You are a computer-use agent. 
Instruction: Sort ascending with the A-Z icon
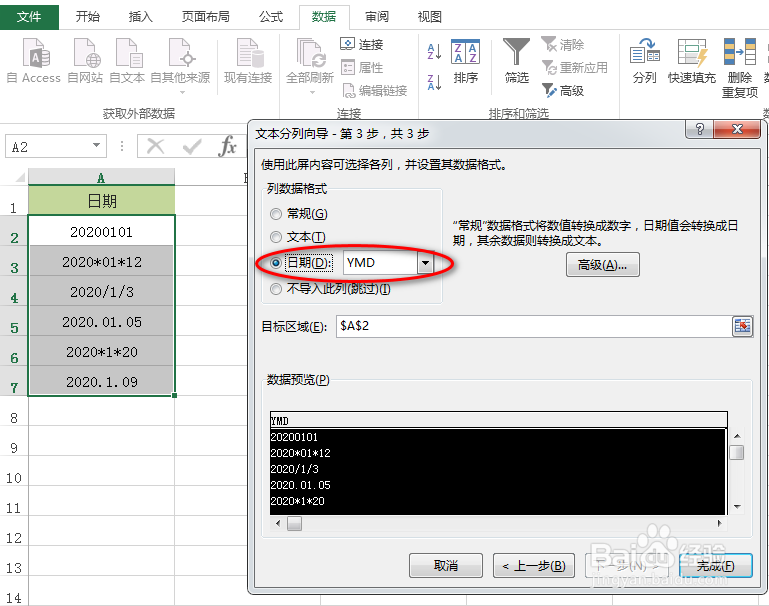(435, 51)
